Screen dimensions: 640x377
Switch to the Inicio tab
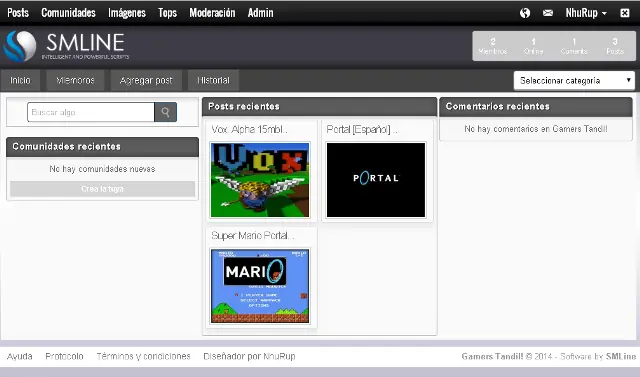pyautogui.click(x=20, y=80)
